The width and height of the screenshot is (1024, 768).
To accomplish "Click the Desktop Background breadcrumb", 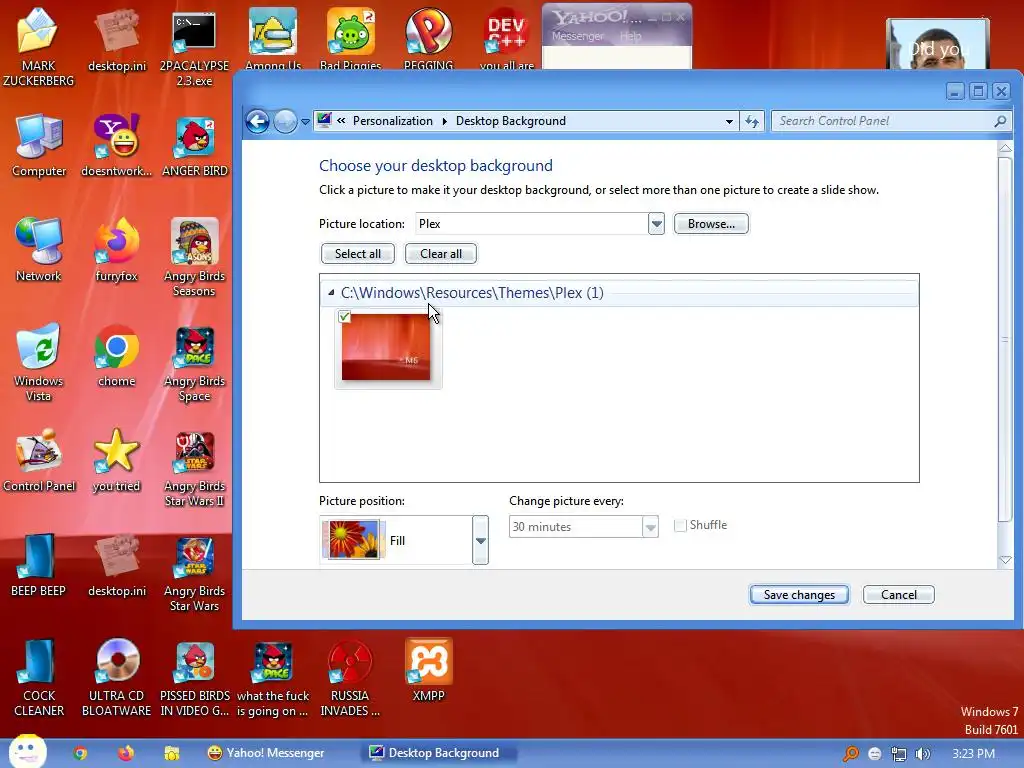I will [x=511, y=121].
